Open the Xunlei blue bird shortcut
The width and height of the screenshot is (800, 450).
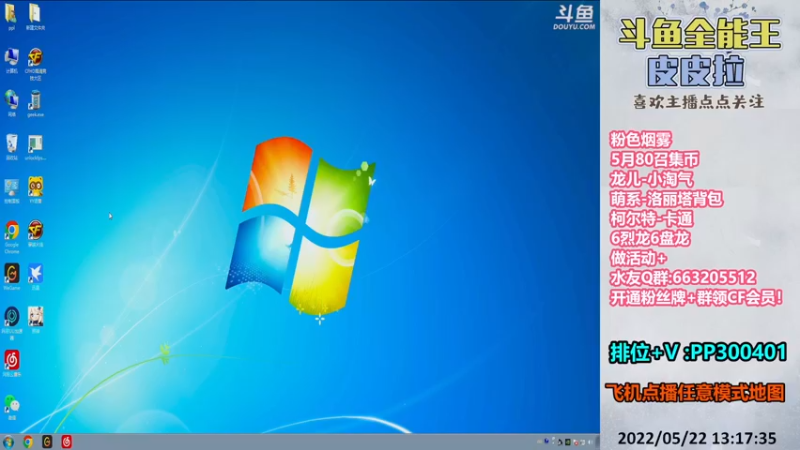coord(35,277)
